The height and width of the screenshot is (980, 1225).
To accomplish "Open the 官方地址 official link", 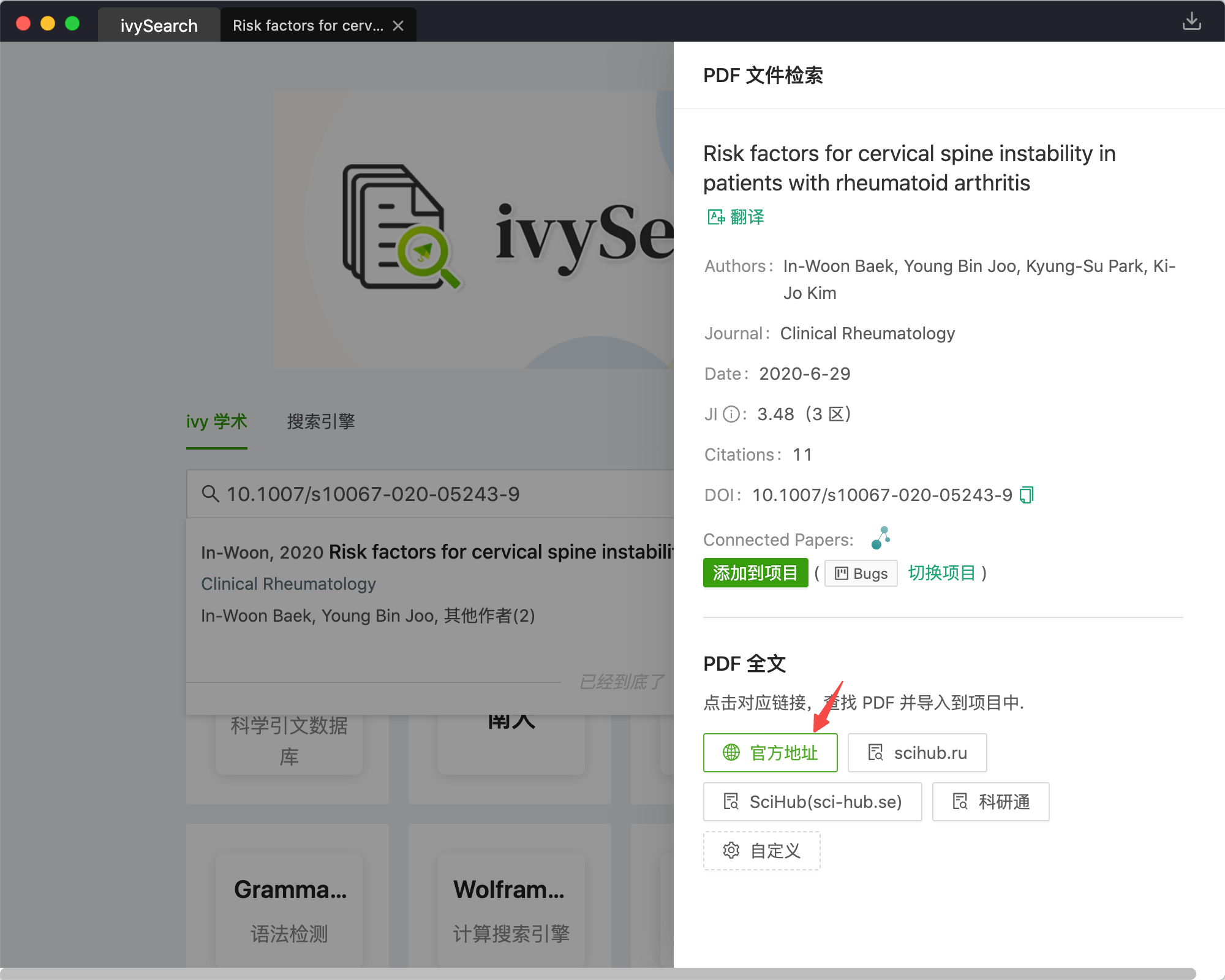I will click(770, 753).
